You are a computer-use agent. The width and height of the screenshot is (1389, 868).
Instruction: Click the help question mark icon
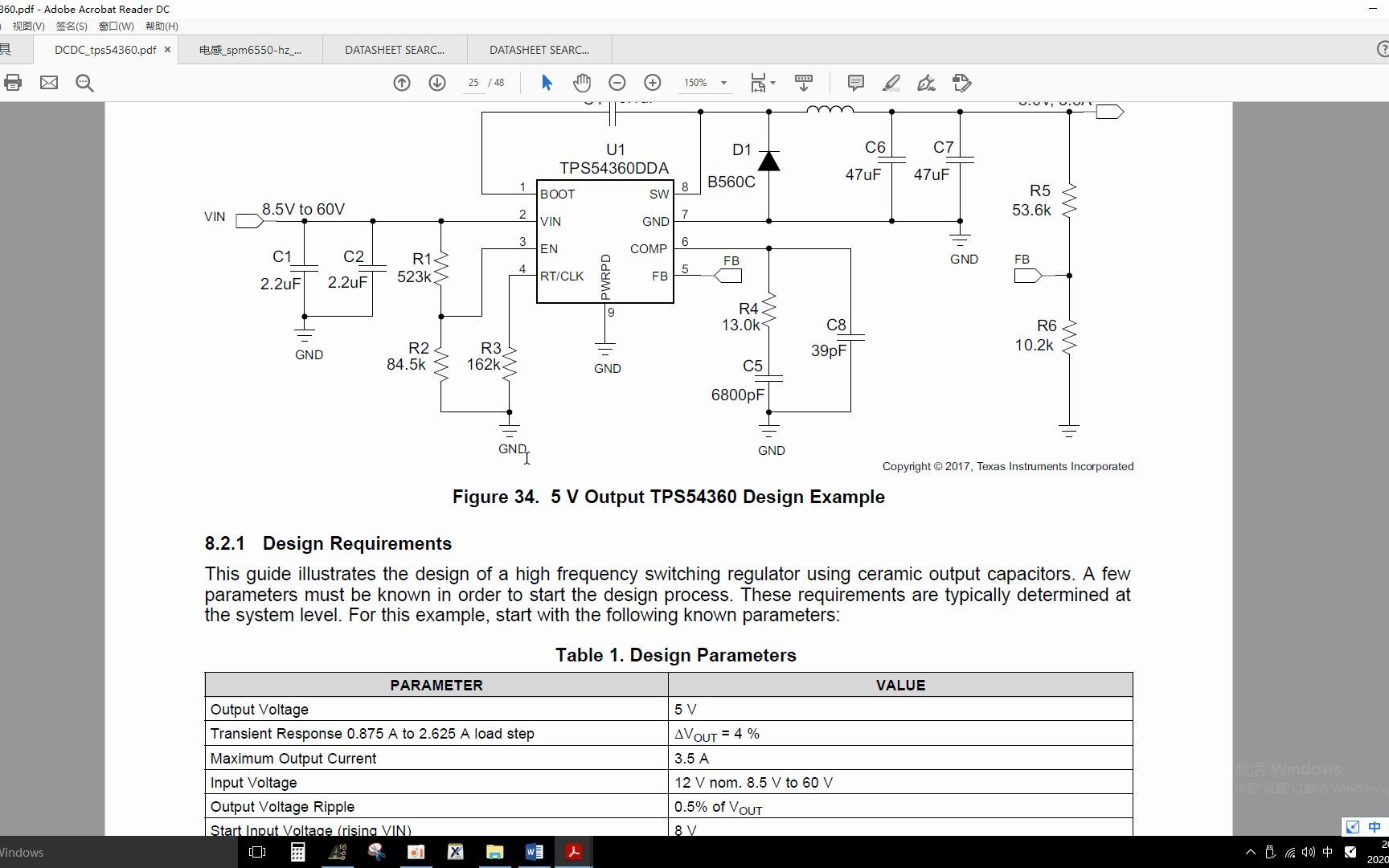[x=1383, y=50]
